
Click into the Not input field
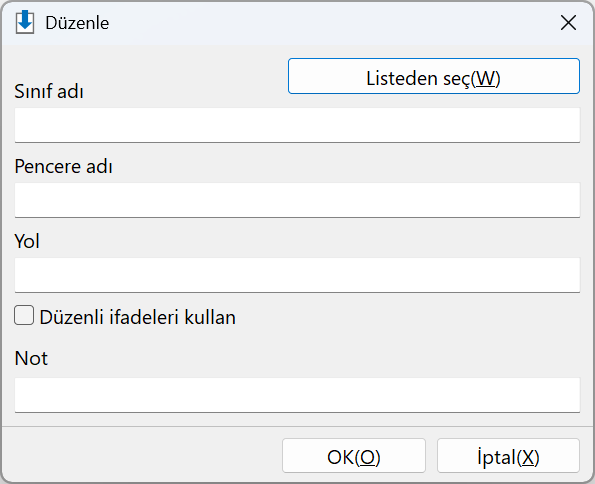tap(297, 395)
